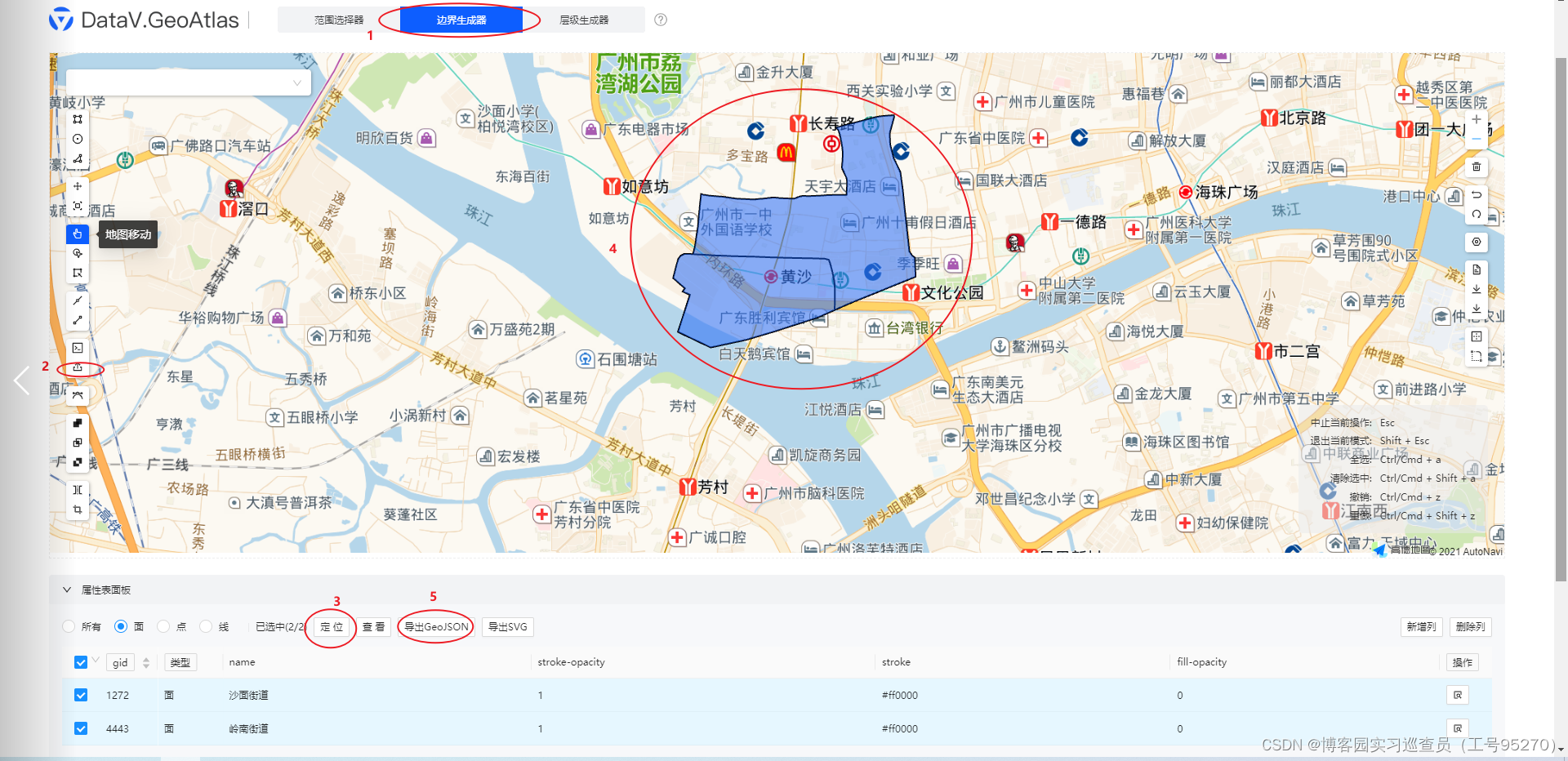Image resolution: width=1568 pixels, height=761 pixels.
Task: Click the 定位 button in attribute panel
Action: [x=332, y=626]
